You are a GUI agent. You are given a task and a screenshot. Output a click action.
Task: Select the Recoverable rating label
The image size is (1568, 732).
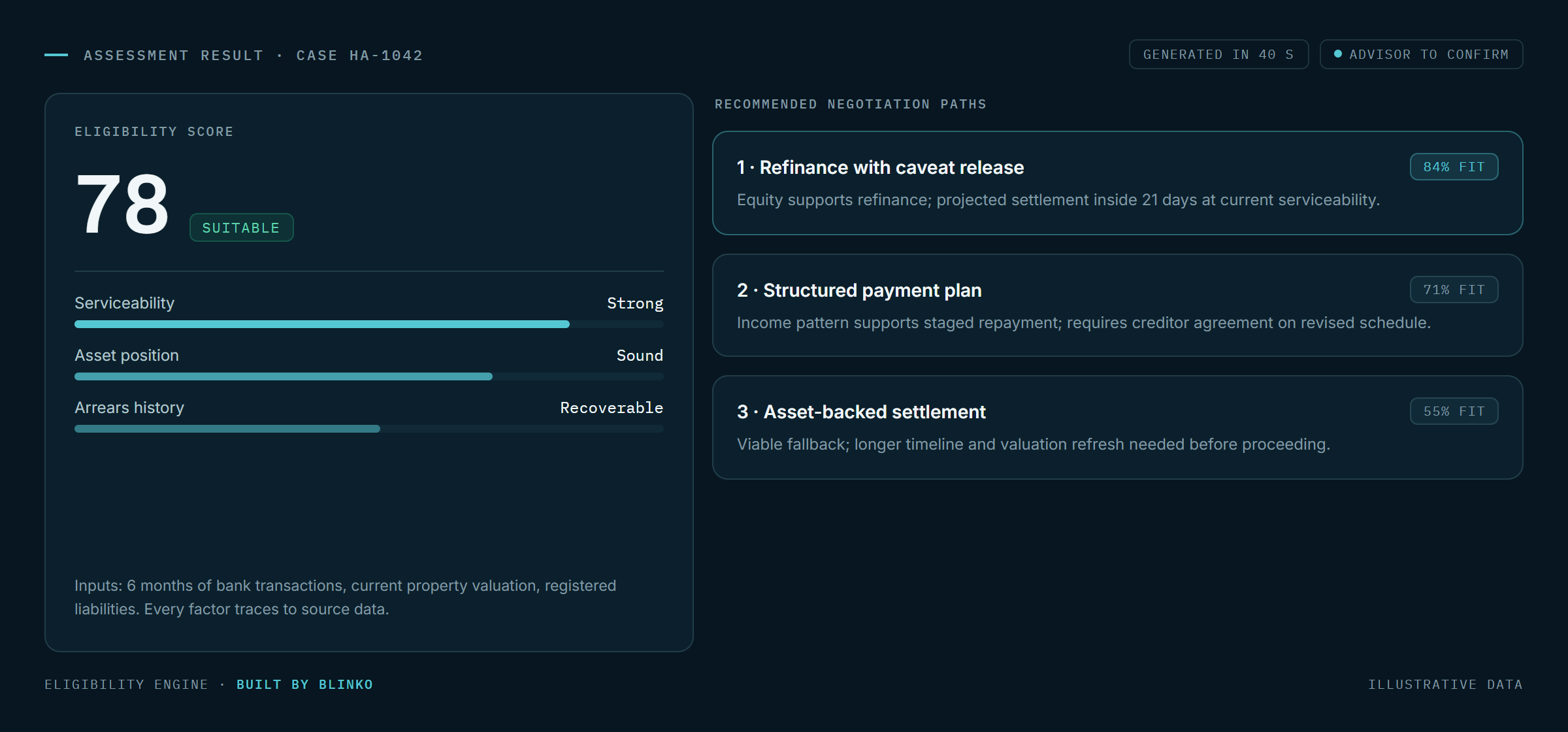[x=612, y=408]
